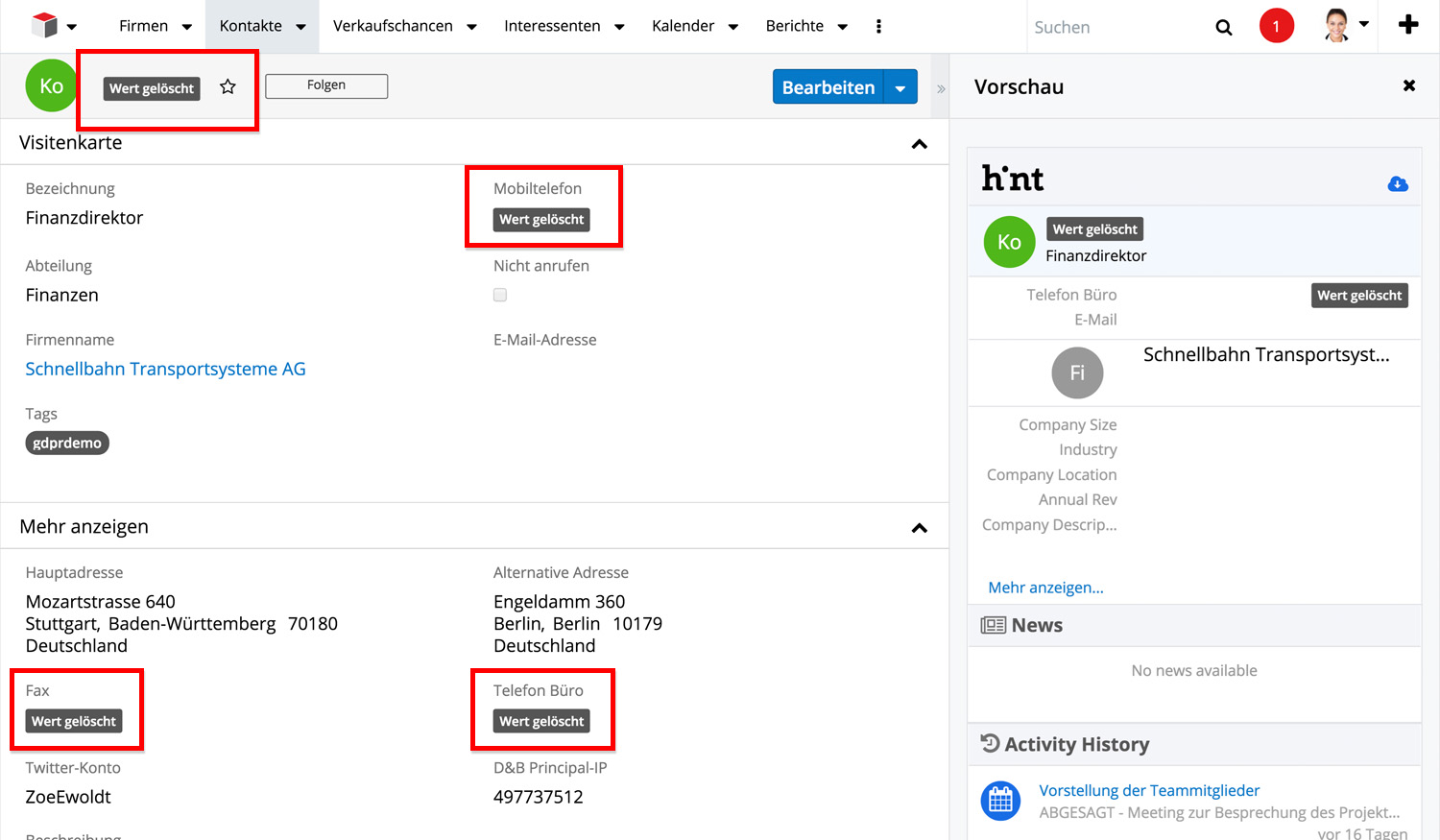The image size is (1440, 840).
Task: Toggle the Nicht anrufen checkbox
Action: coord(500,295)
